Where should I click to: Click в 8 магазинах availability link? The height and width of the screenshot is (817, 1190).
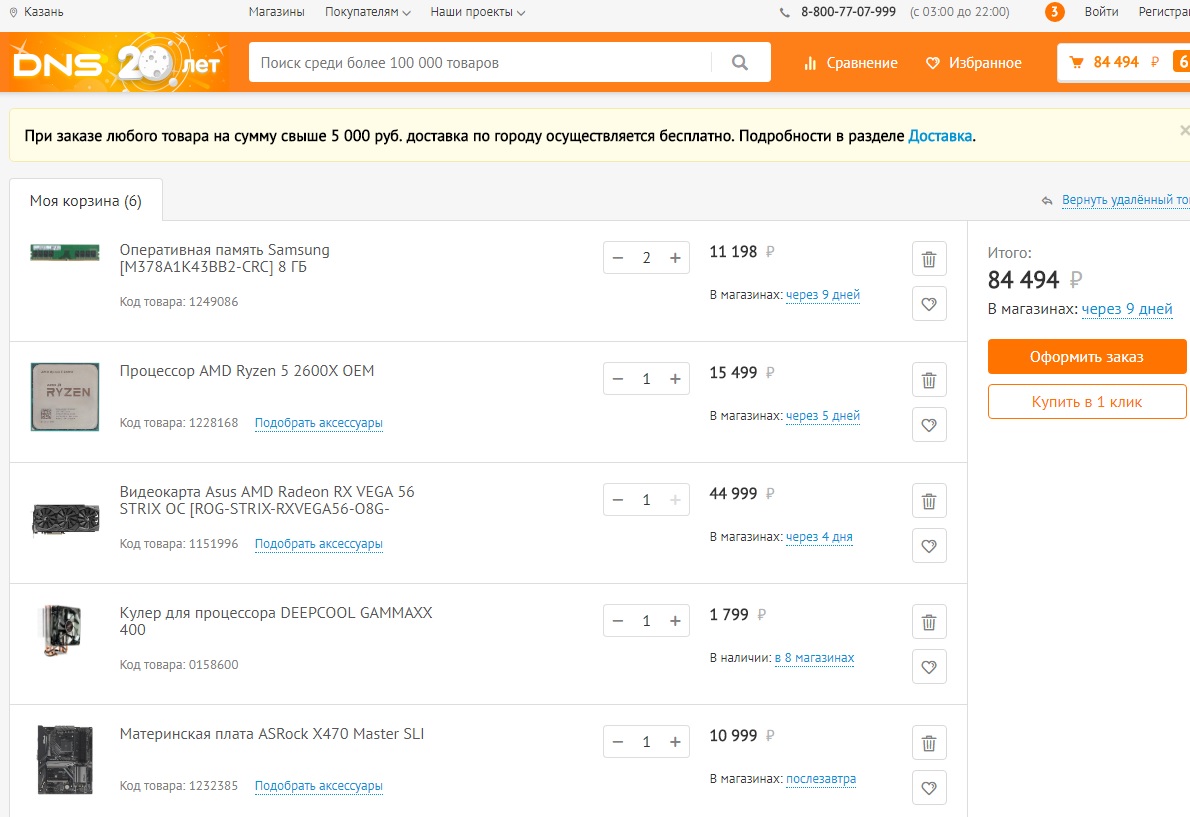pyautogui.click(x=814, y=658)
